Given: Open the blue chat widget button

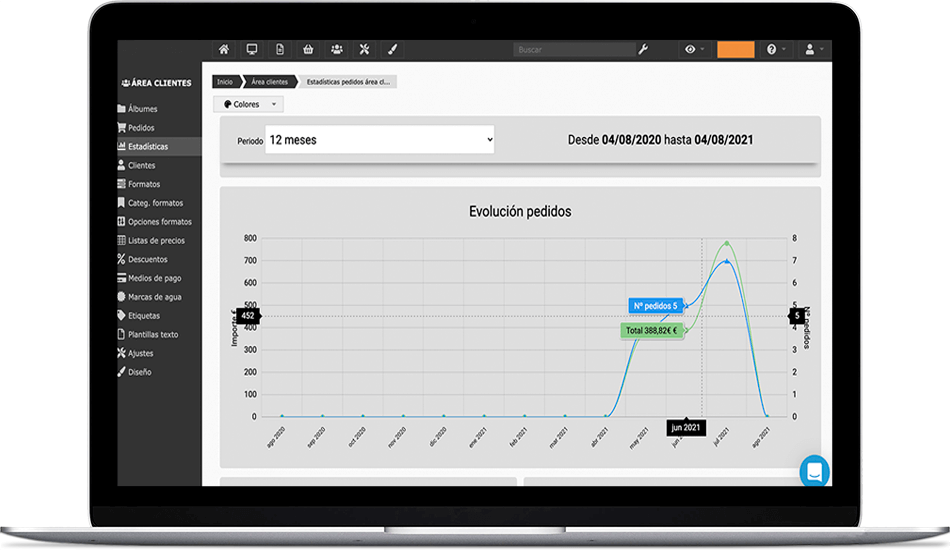Looking at the screenshot, I should 814,471.
